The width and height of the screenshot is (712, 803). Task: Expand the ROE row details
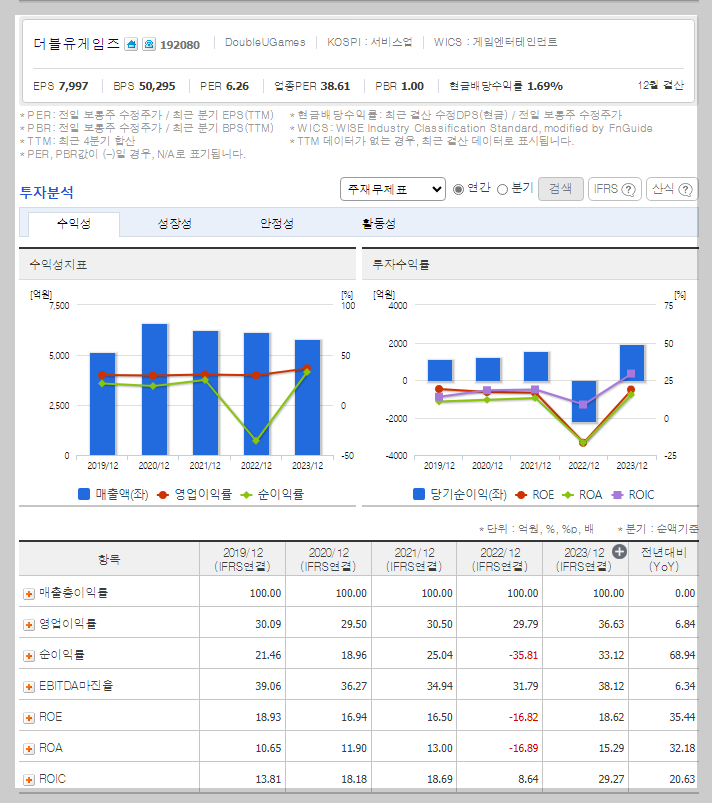point(29,718)
